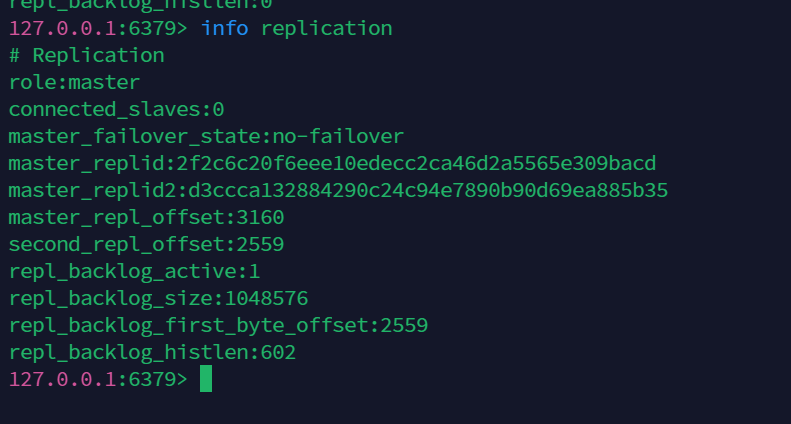Click the 'repl_backlog_size:1048576' line
Image resolution: width=791 pixels, height=424 pixels.
click(x=158, y=298)
